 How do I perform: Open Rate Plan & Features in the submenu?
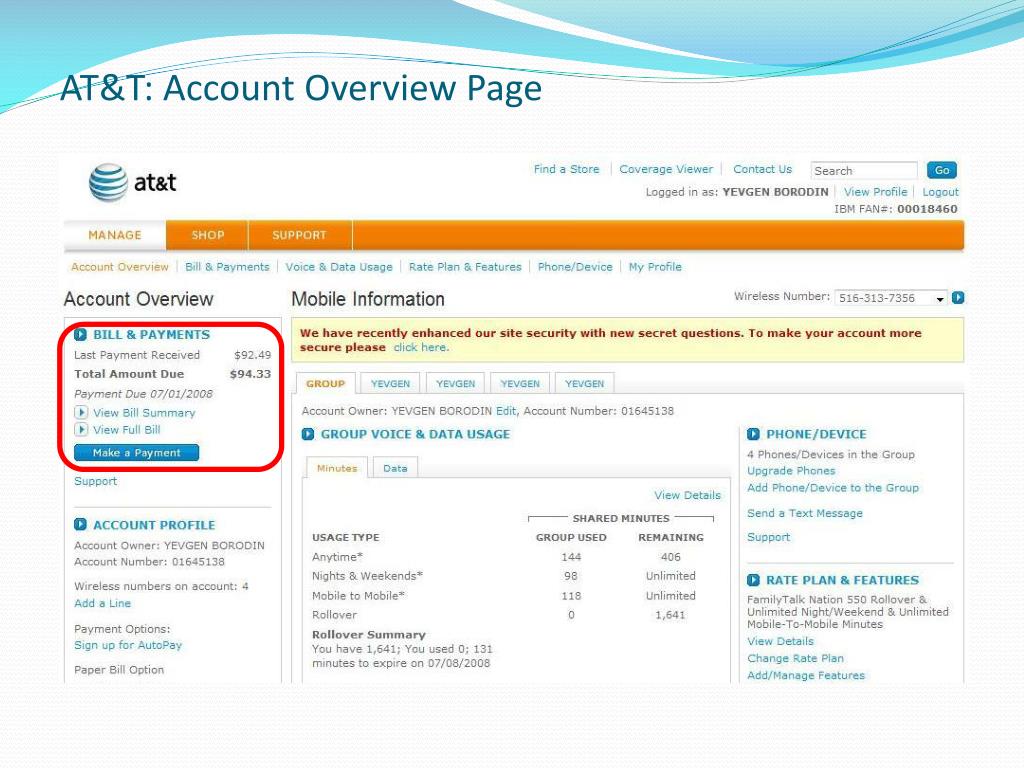tap(465, 267)
